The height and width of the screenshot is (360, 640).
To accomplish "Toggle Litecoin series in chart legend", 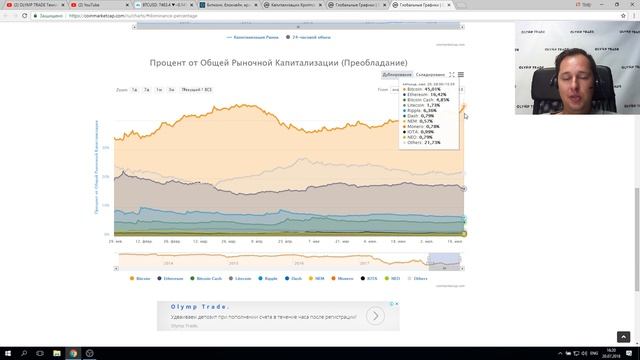I will click(x=240, y=278).
